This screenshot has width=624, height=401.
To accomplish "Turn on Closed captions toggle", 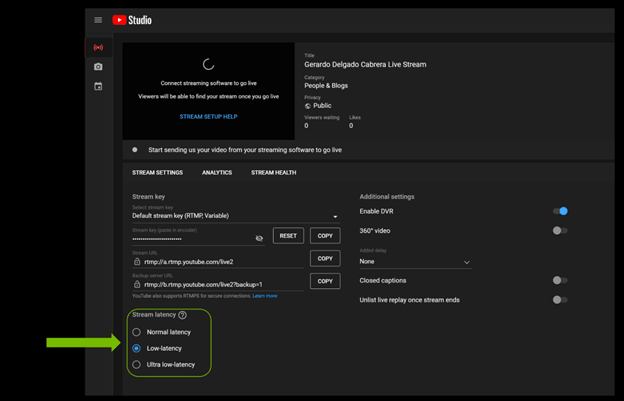I will point(560,280).
